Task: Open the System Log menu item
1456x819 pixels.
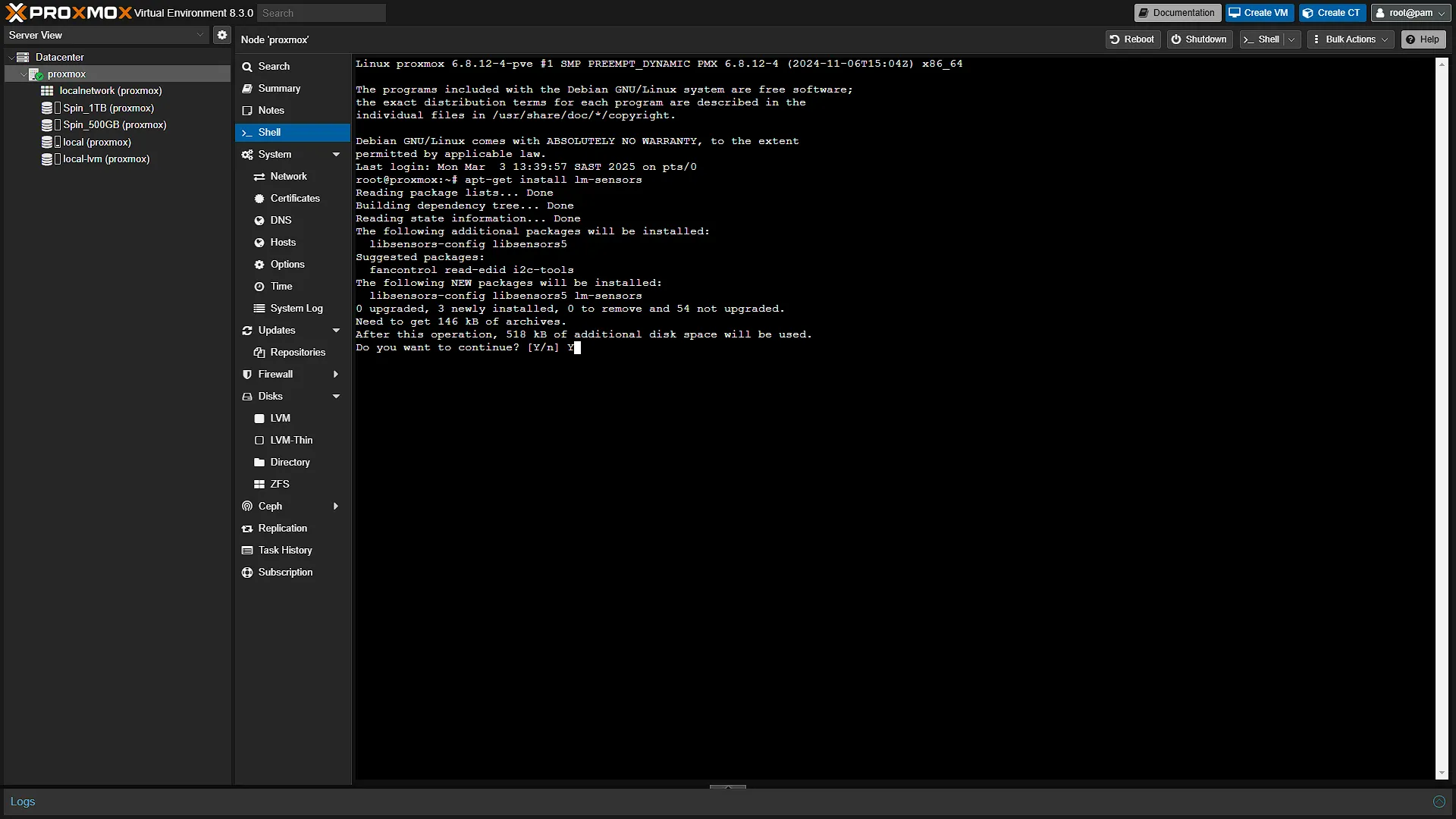Action: pyautogui.click(x=293, y=309)
